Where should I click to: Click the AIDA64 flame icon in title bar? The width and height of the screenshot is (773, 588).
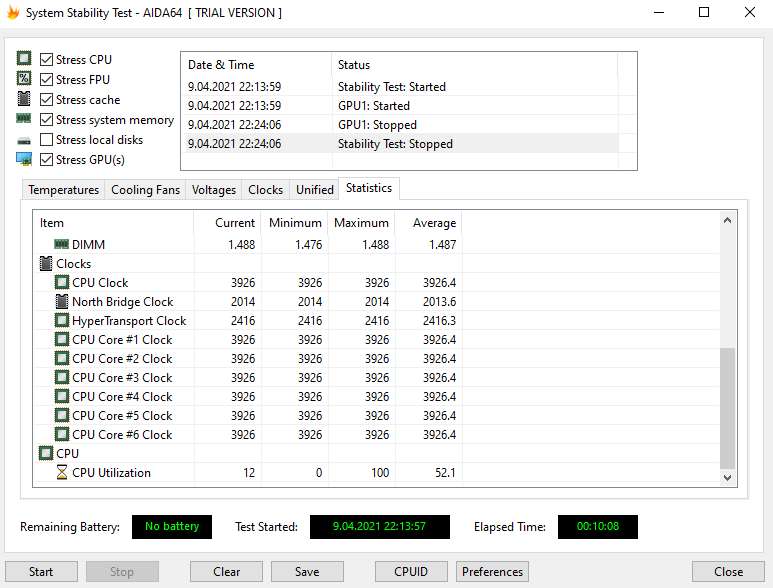point(12,12)
